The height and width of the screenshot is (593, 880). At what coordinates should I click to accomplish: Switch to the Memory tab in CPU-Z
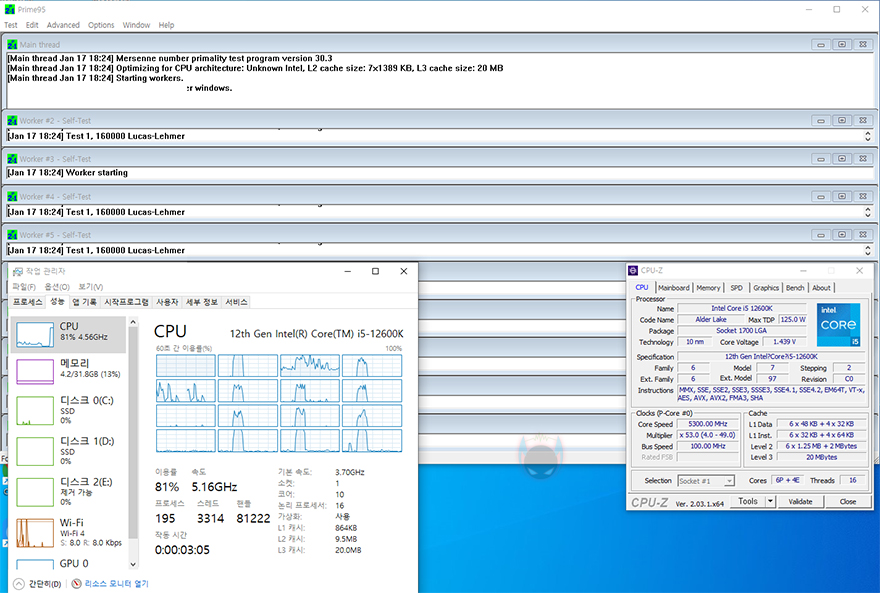(708, 288)
